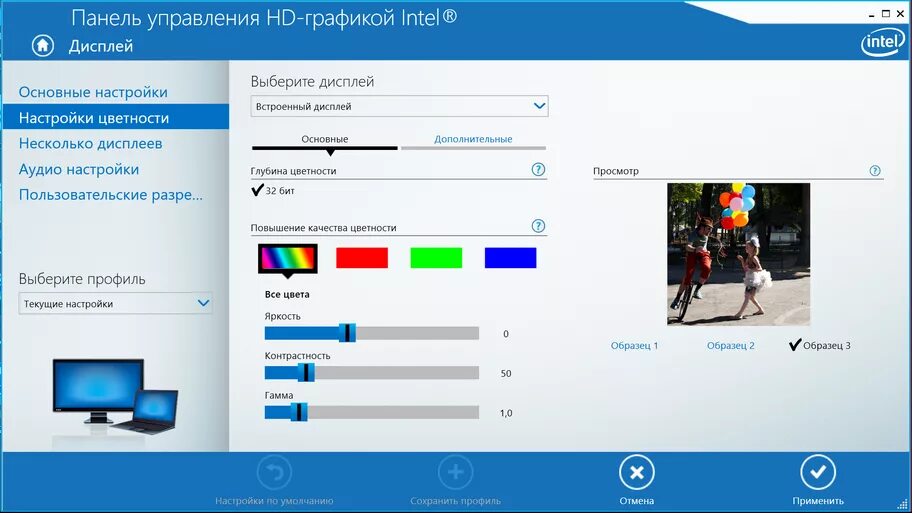912x513 pixels.
Task: Open help for Повышение качества цветности
Action: [x=538, y=226]
